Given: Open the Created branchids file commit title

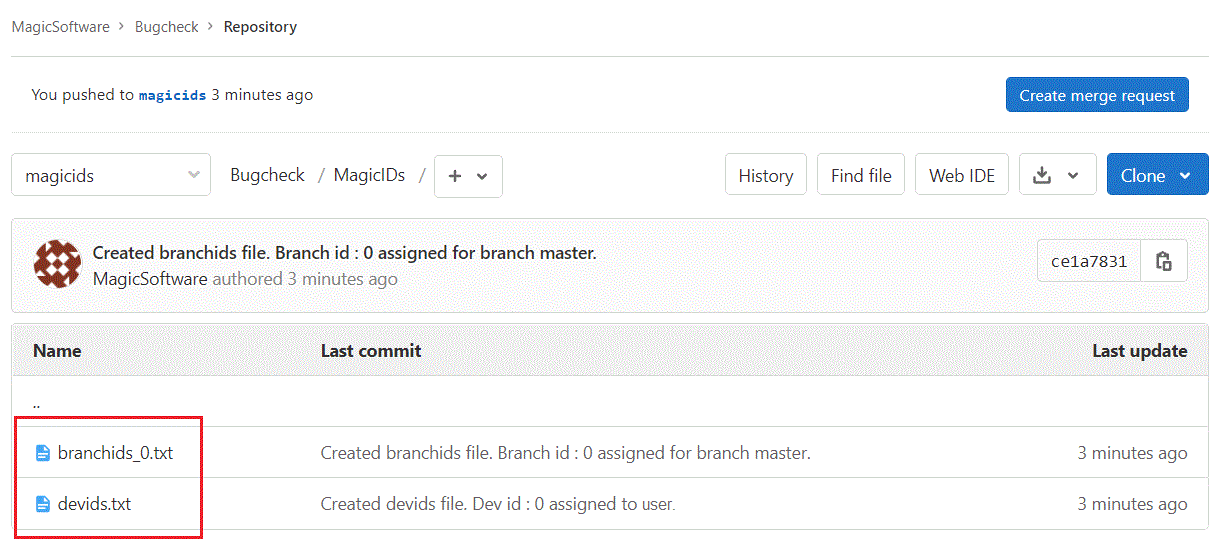Looking at the screenshot, I should [344, 253].
